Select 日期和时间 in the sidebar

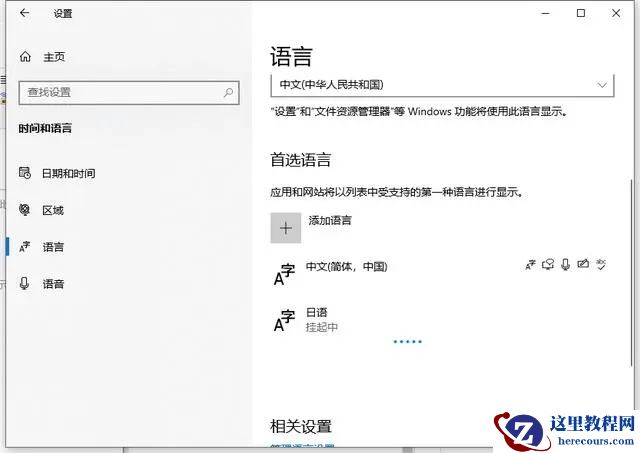click(x=69, y=173)
